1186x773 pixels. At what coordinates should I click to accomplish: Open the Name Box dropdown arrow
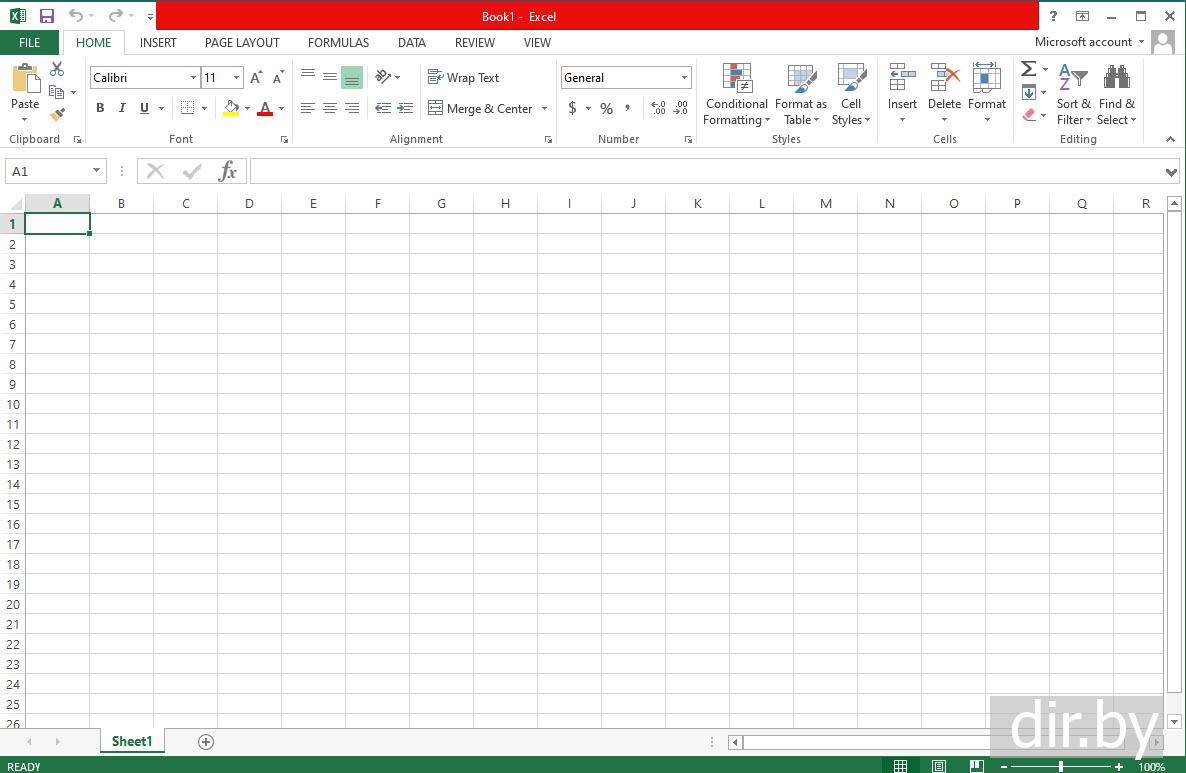pyautogui.click(x=96, y=171)
